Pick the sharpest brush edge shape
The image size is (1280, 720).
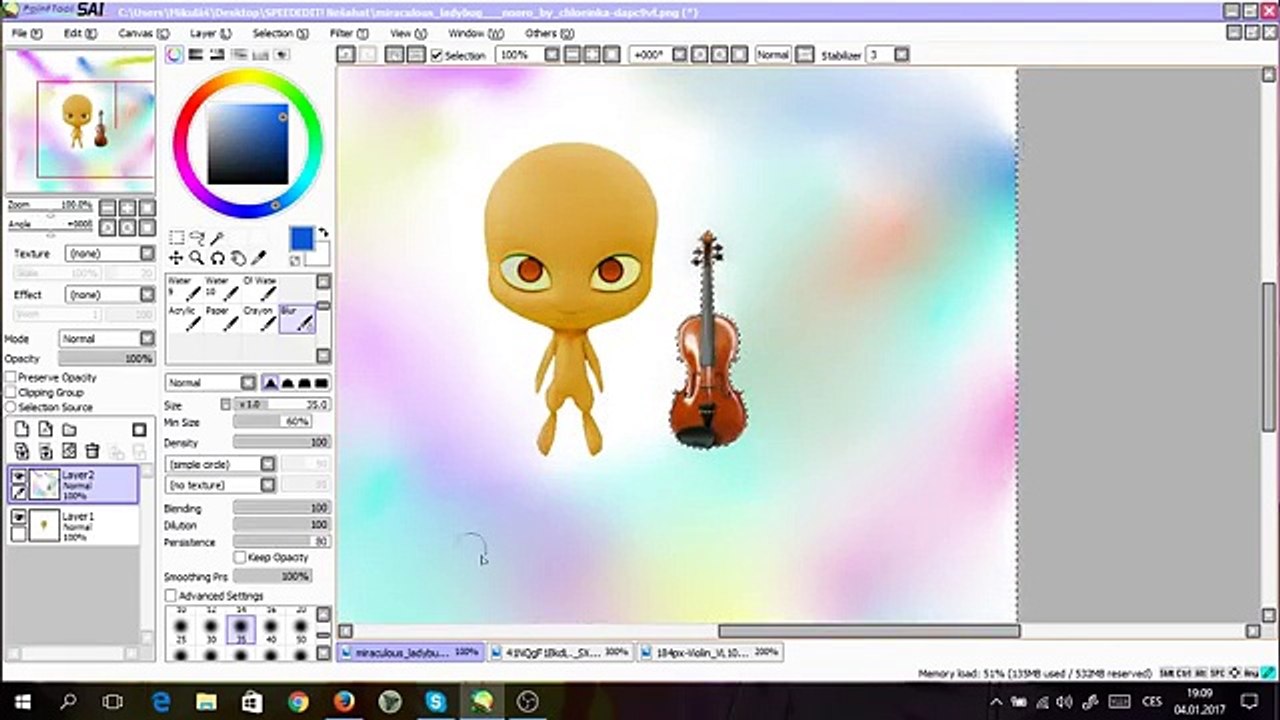pos(321,382)
